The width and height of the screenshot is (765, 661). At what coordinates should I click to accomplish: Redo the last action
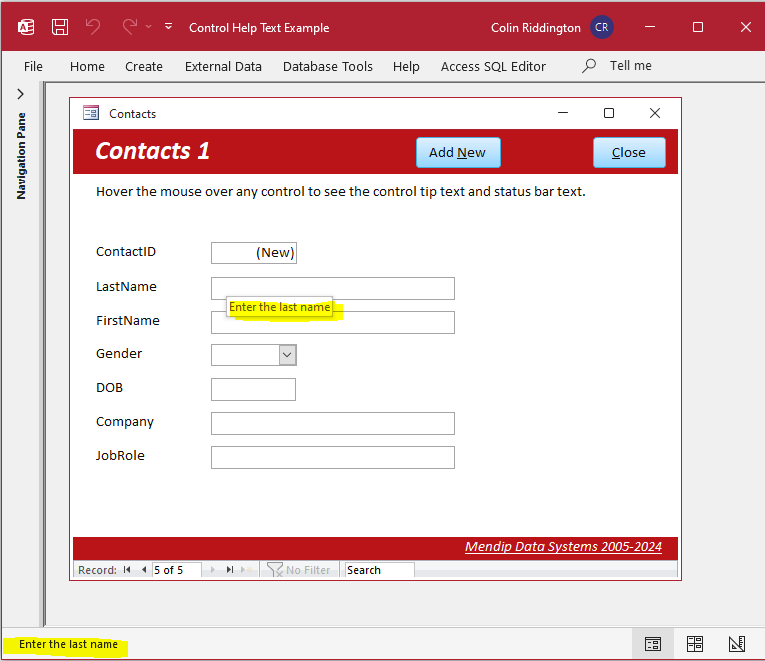[129, 27]
